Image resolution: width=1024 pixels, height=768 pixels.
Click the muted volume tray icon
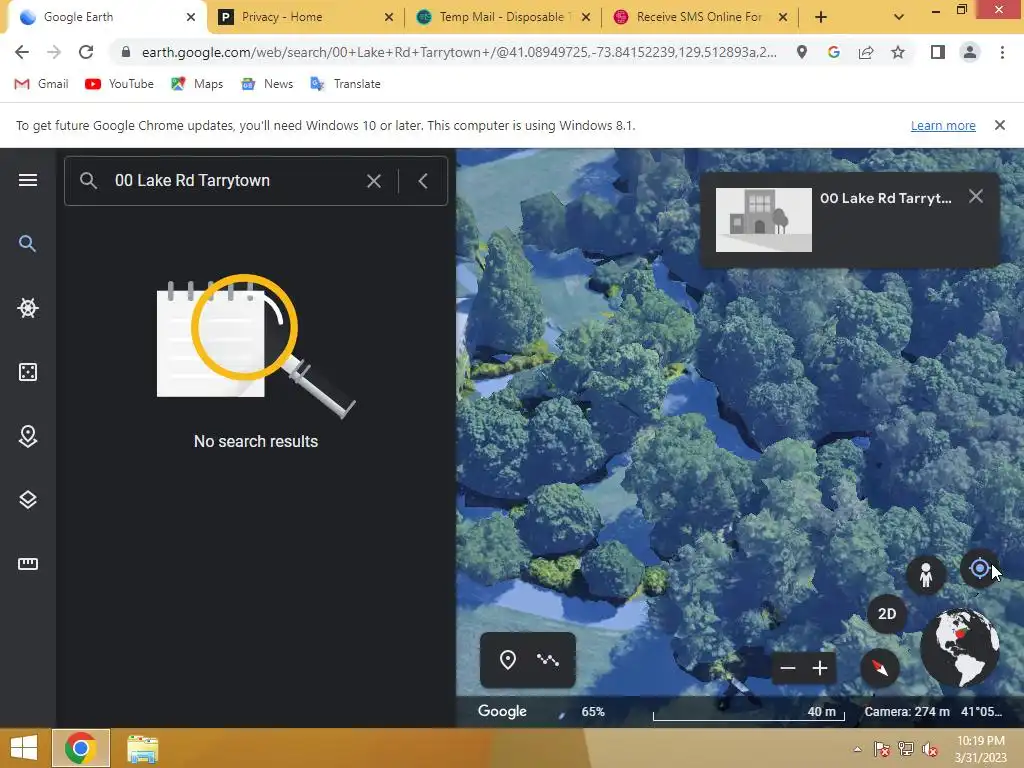[x=930, y=749]
